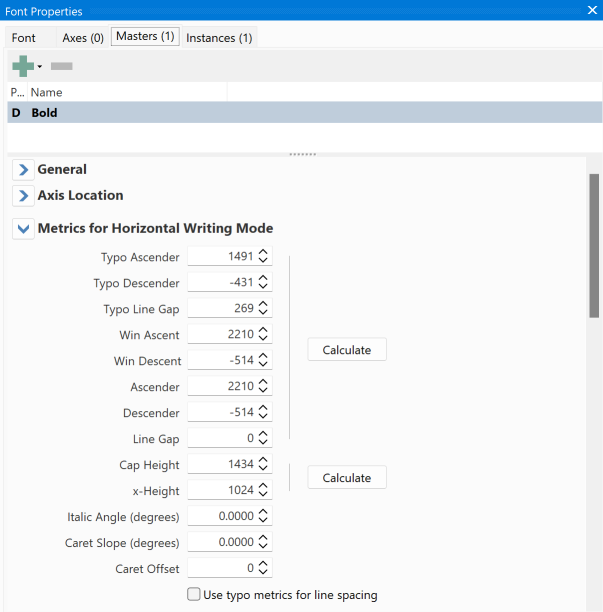Screen dimensions: 603x612
Task: Click the gray minus remove master icon
Action: pos(61,66)
